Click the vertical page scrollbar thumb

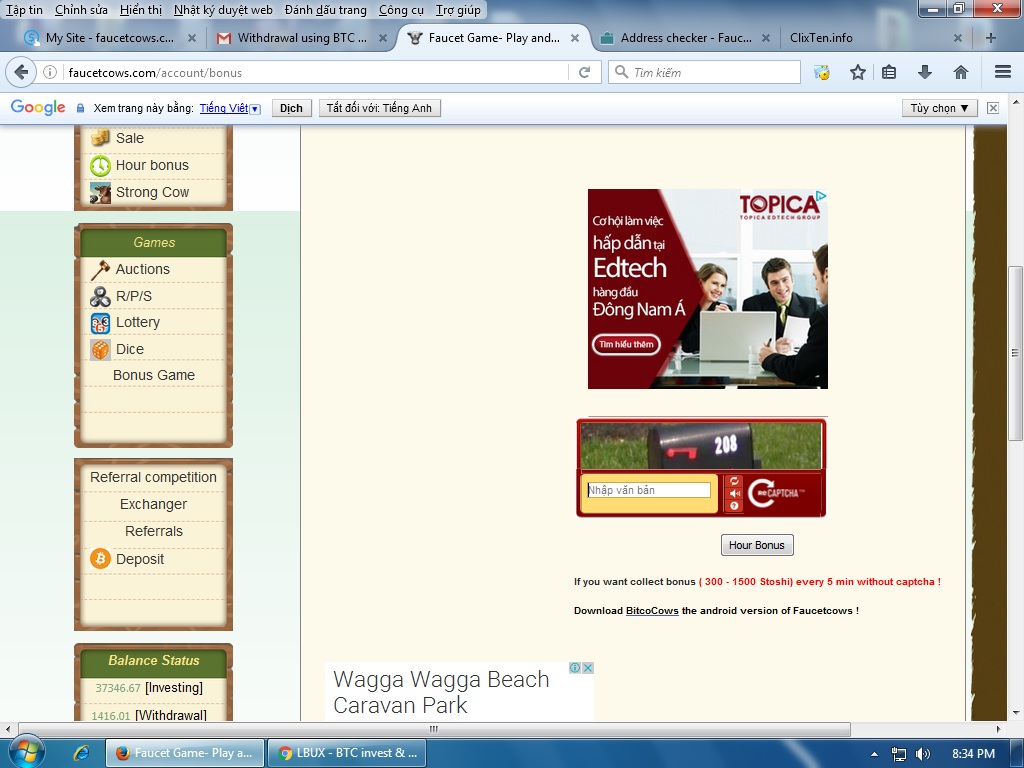point(1014,353)
